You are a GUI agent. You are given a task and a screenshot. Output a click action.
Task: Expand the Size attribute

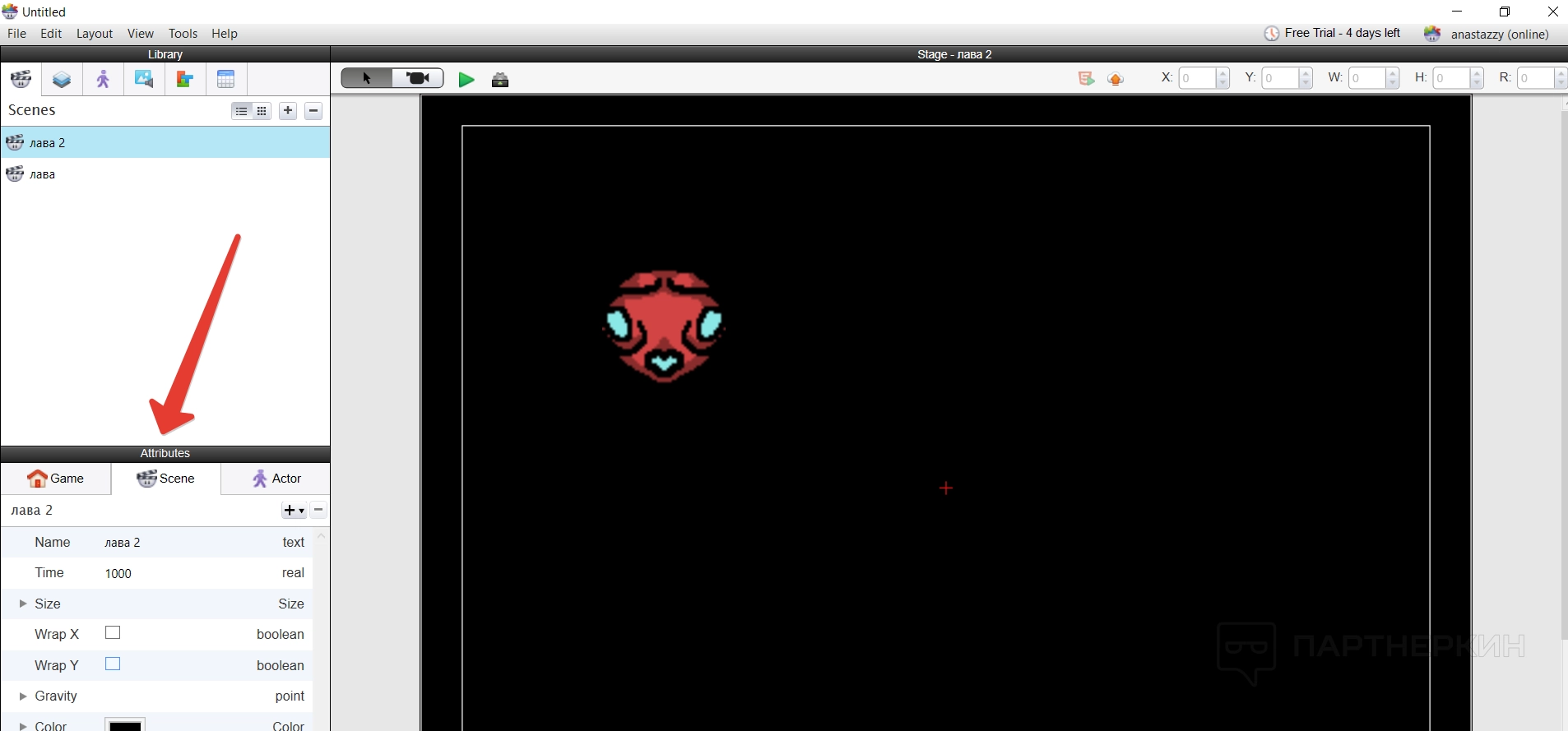[23, 604]
